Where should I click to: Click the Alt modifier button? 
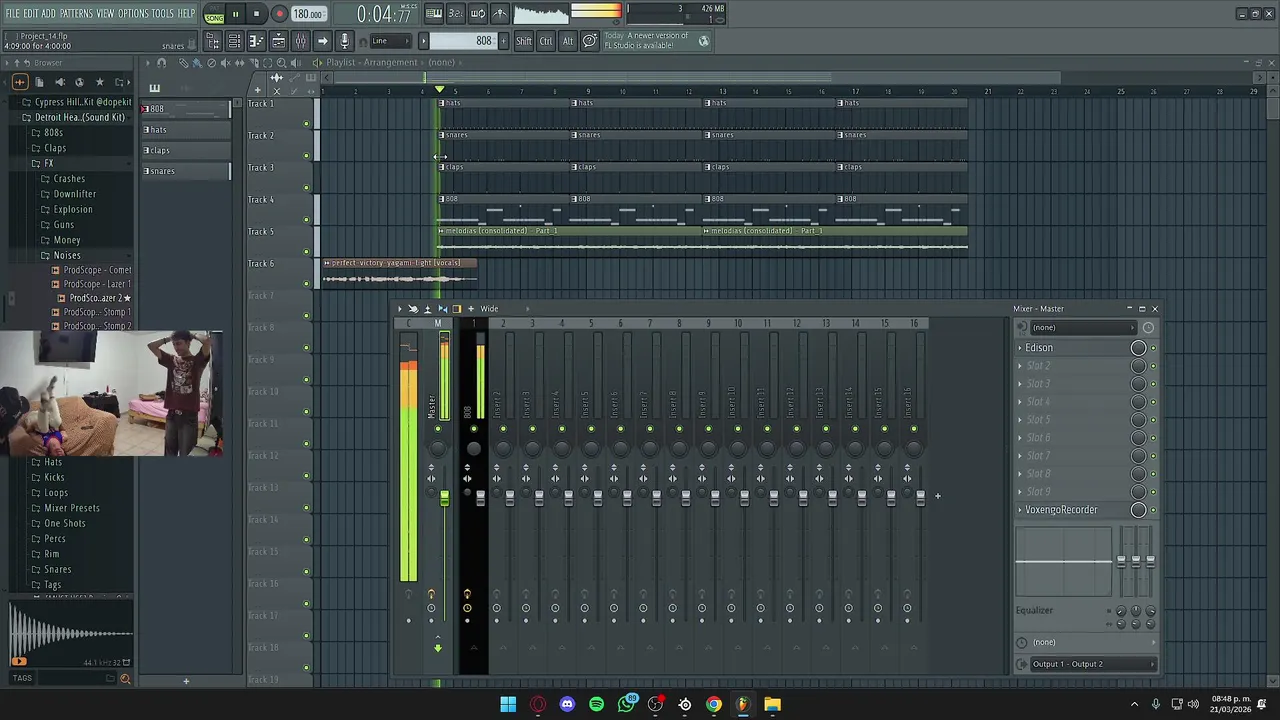pos(568,41)
